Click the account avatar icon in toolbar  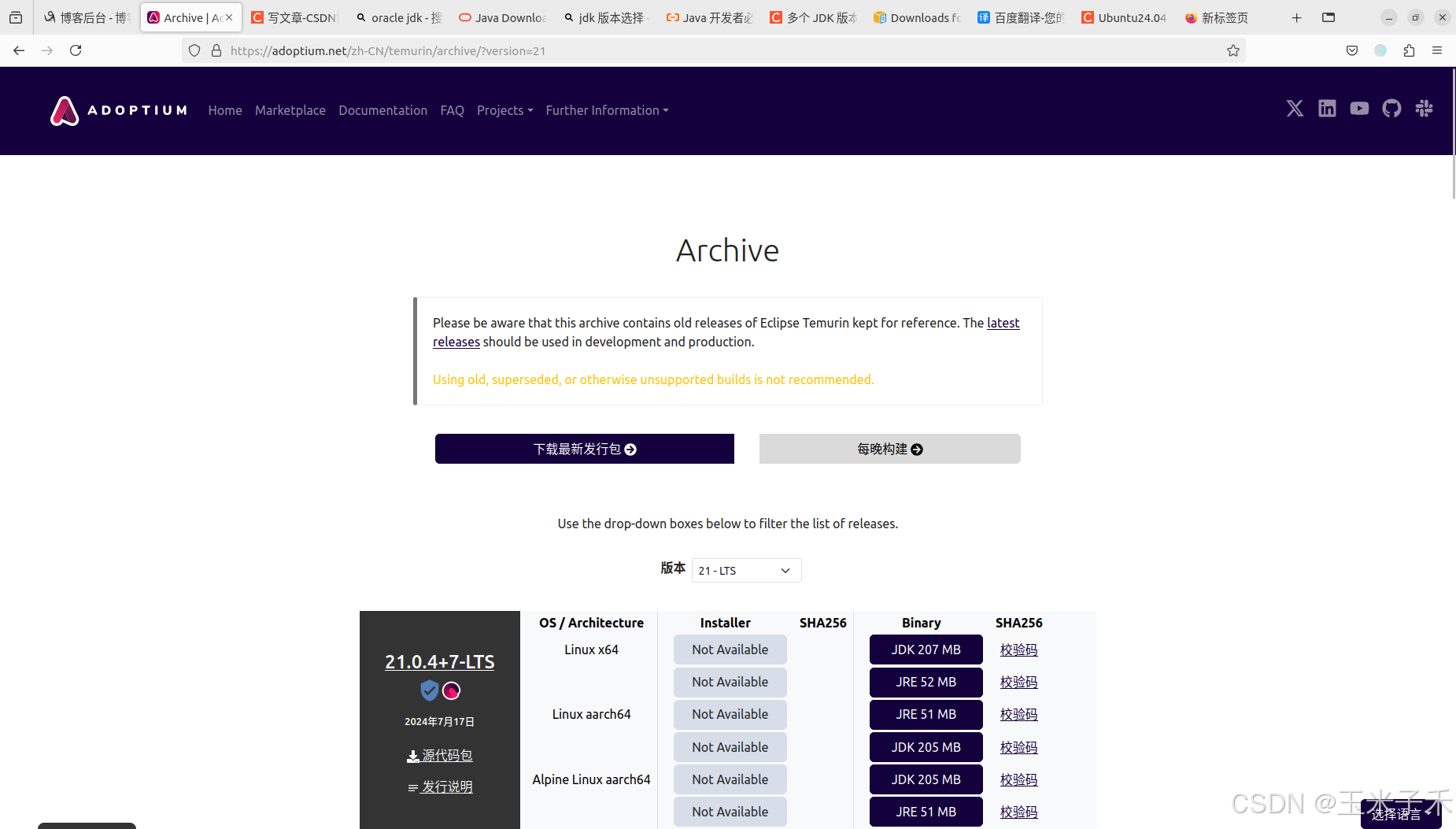click(x=1380, y=50)
